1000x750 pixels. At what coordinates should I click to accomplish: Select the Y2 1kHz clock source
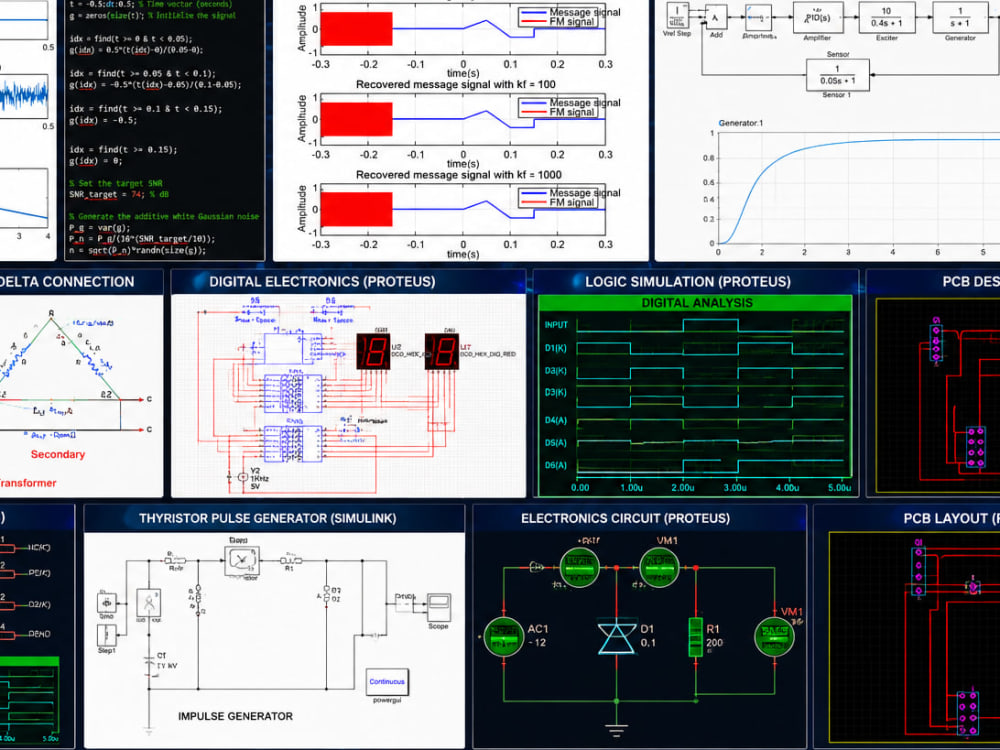242,477
